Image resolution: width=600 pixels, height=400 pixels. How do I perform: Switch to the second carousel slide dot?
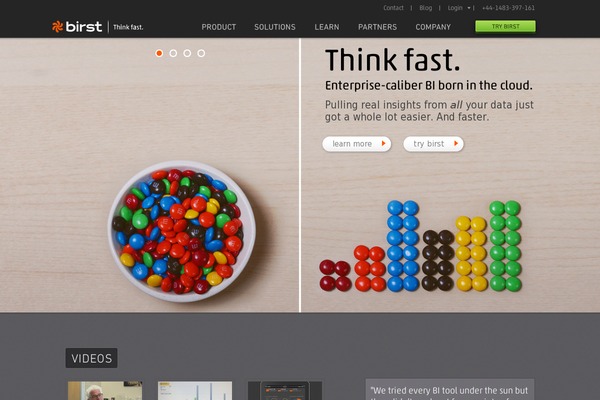173,53
